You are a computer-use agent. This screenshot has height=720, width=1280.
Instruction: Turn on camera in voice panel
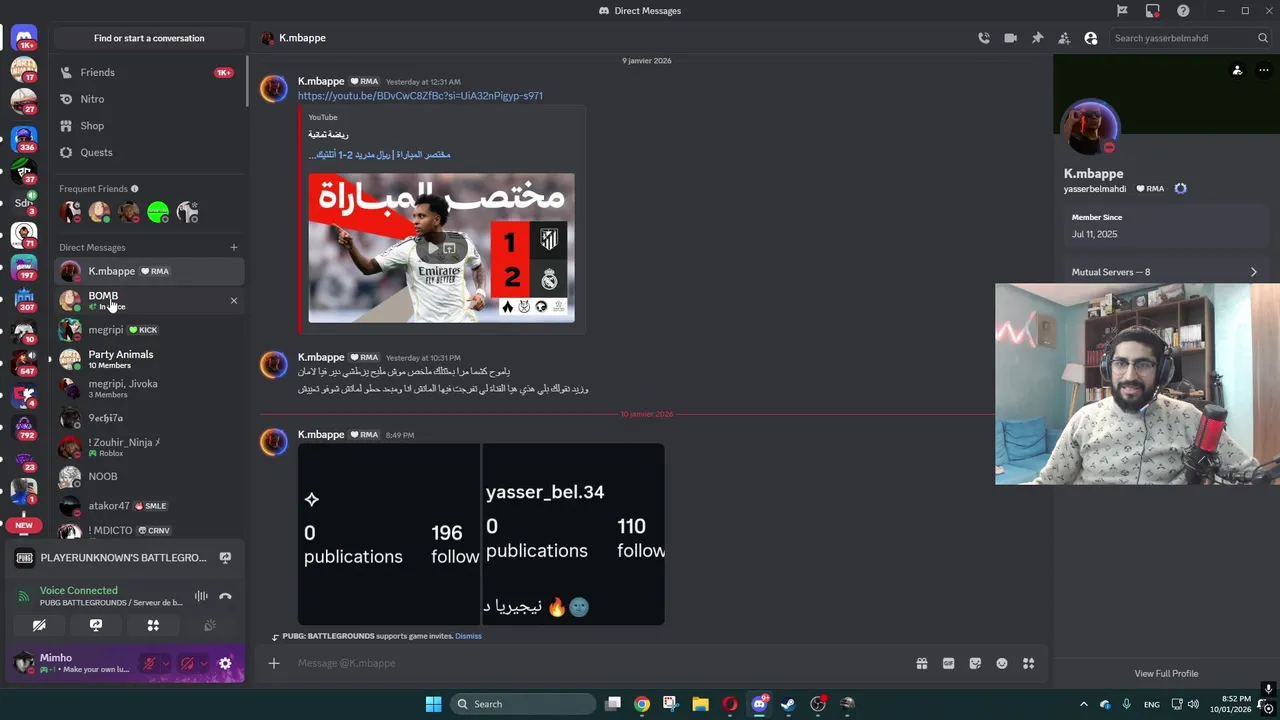point(39,625)
